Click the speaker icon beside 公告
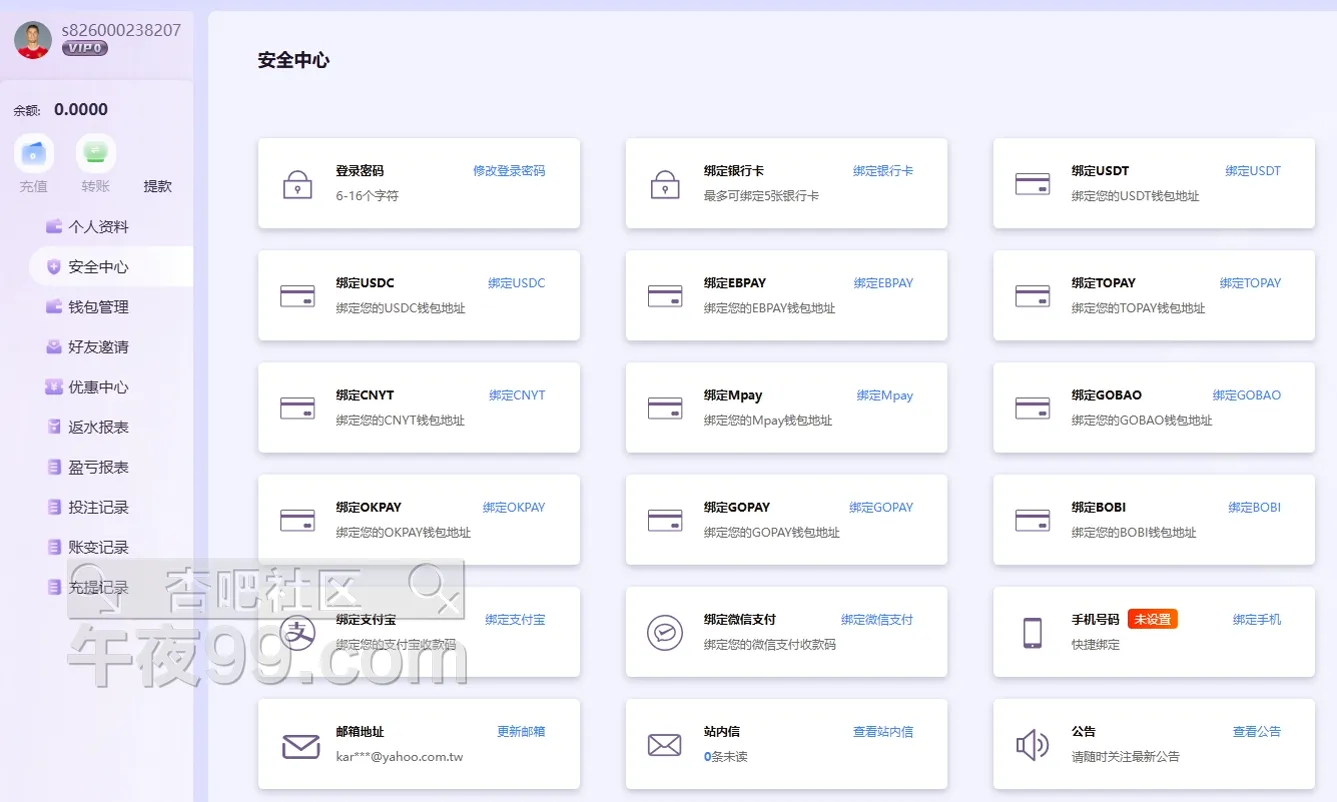 [x=1032, y=745]
